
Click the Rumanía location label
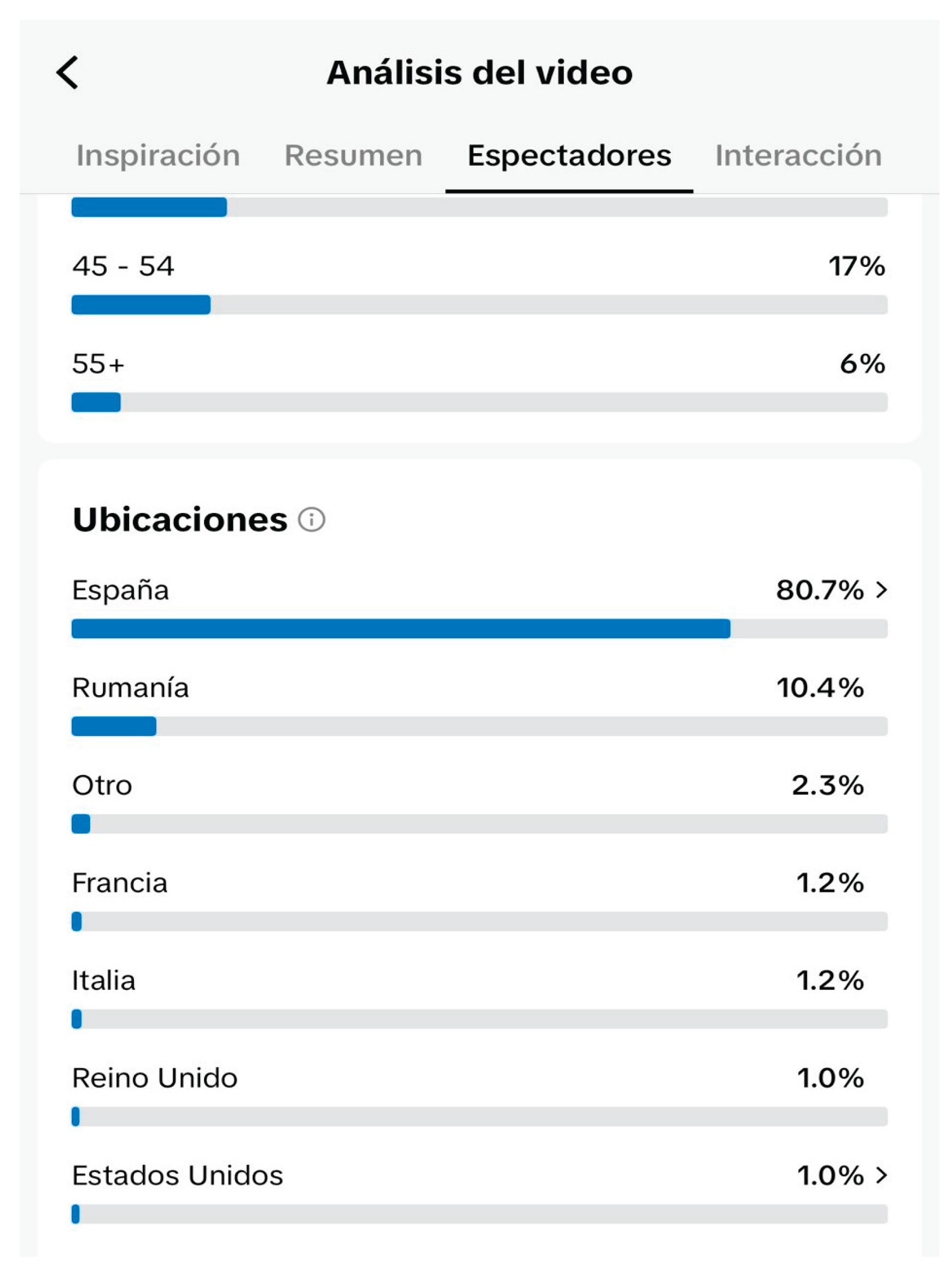pyautogui.click(x=130, y=688)
